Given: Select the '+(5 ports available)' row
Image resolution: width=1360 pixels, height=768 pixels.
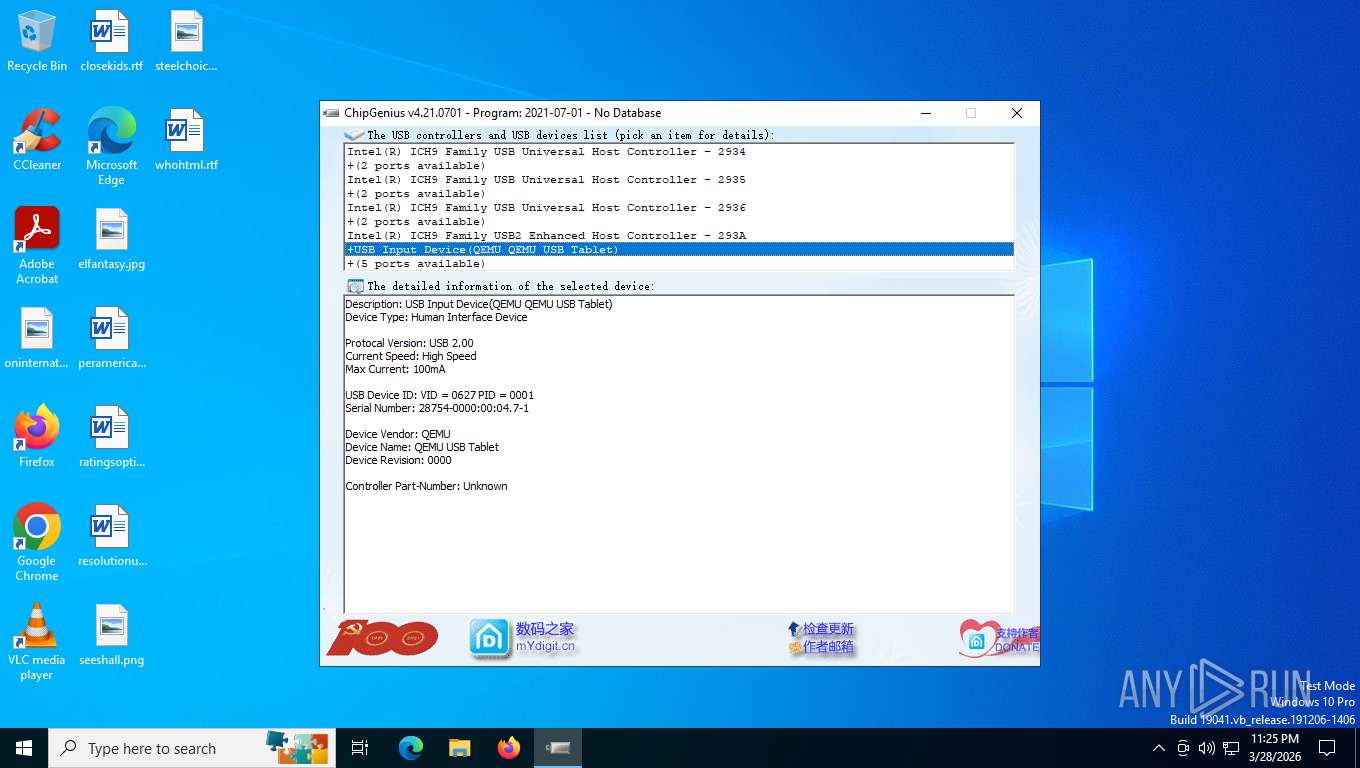Looking at the screenshot, I should pos(679,264).
